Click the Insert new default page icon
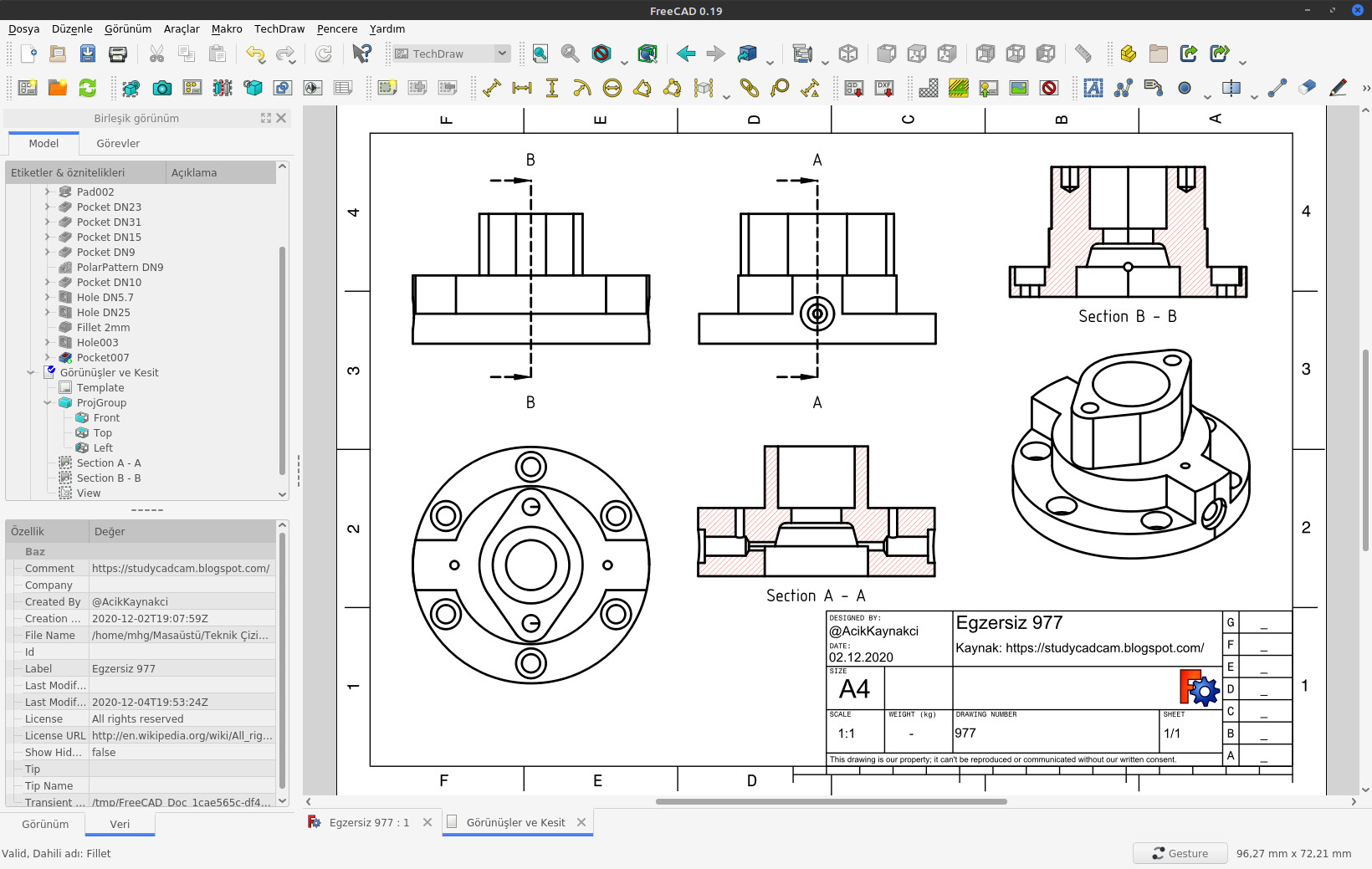This screenshot has height=869, width=1372. [x=28, y=88]
